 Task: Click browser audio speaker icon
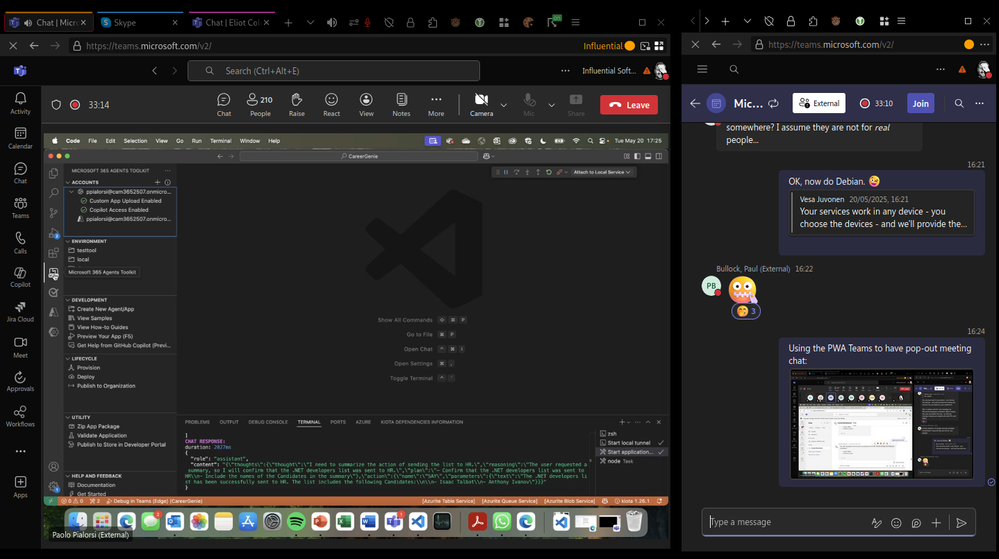tap(332, 22)
